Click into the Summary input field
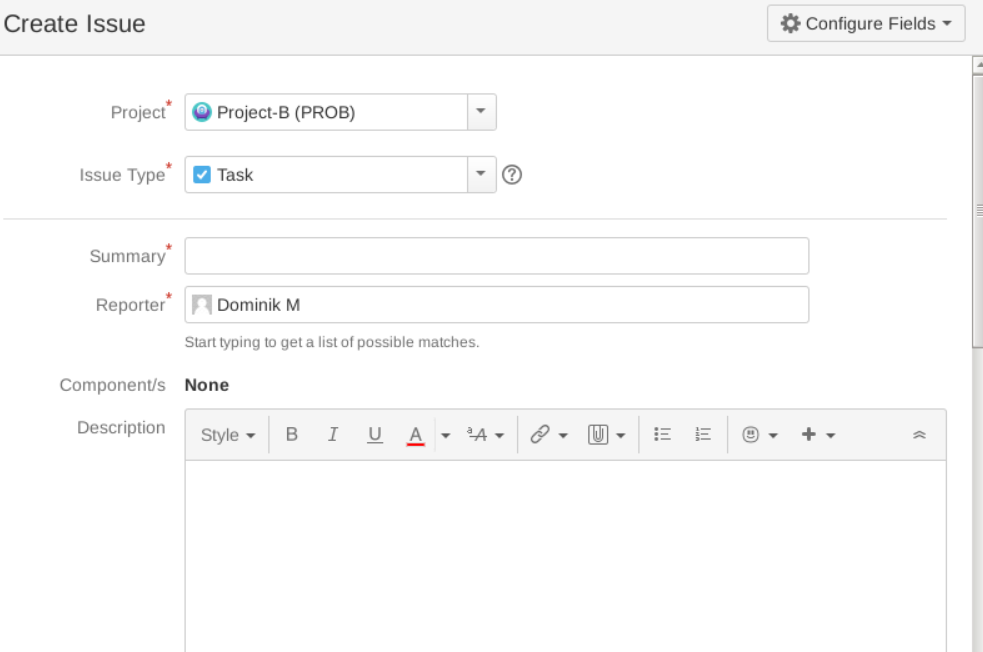 pos(497,256)
